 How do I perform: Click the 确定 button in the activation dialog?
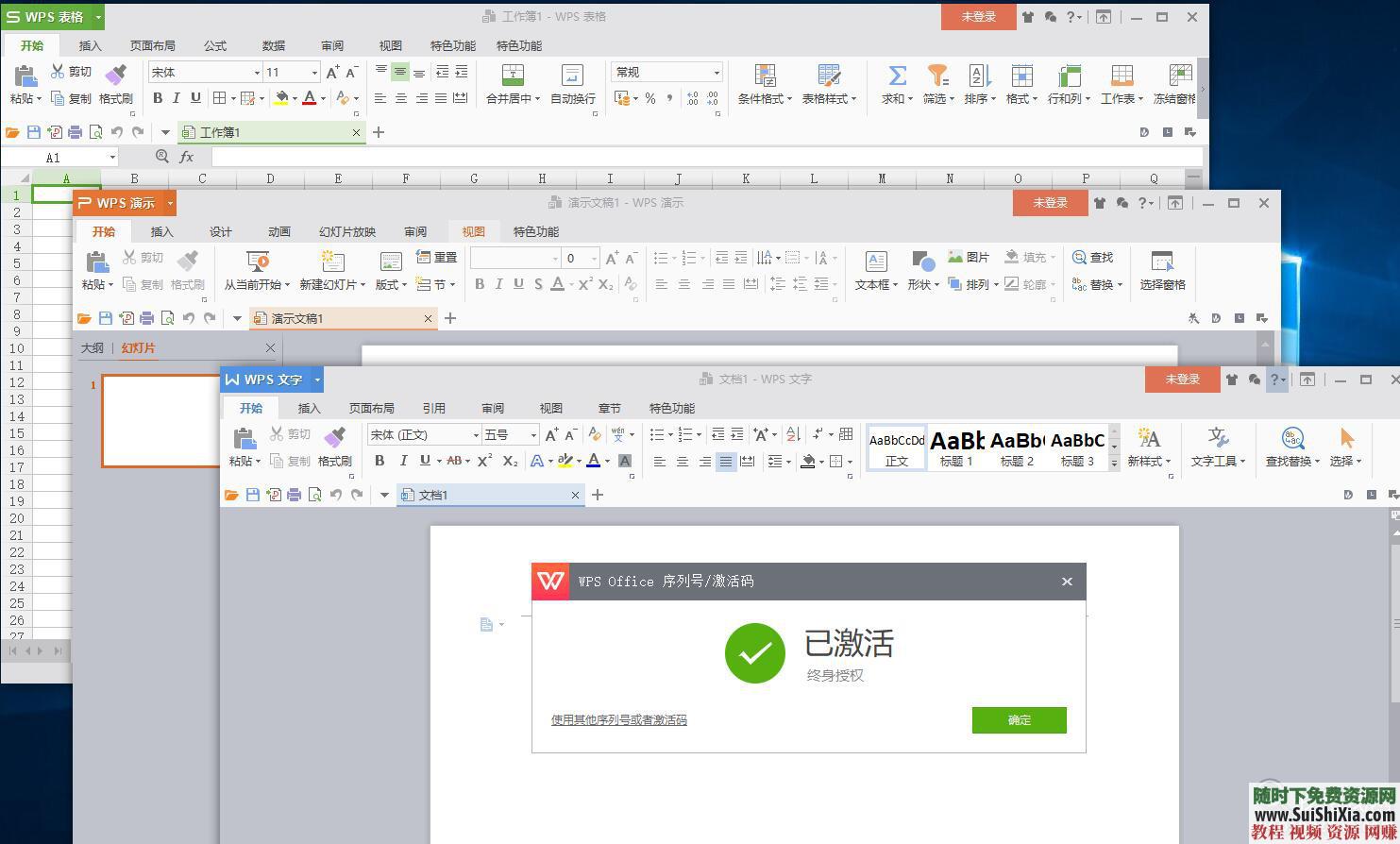[x=1019, y=719]
